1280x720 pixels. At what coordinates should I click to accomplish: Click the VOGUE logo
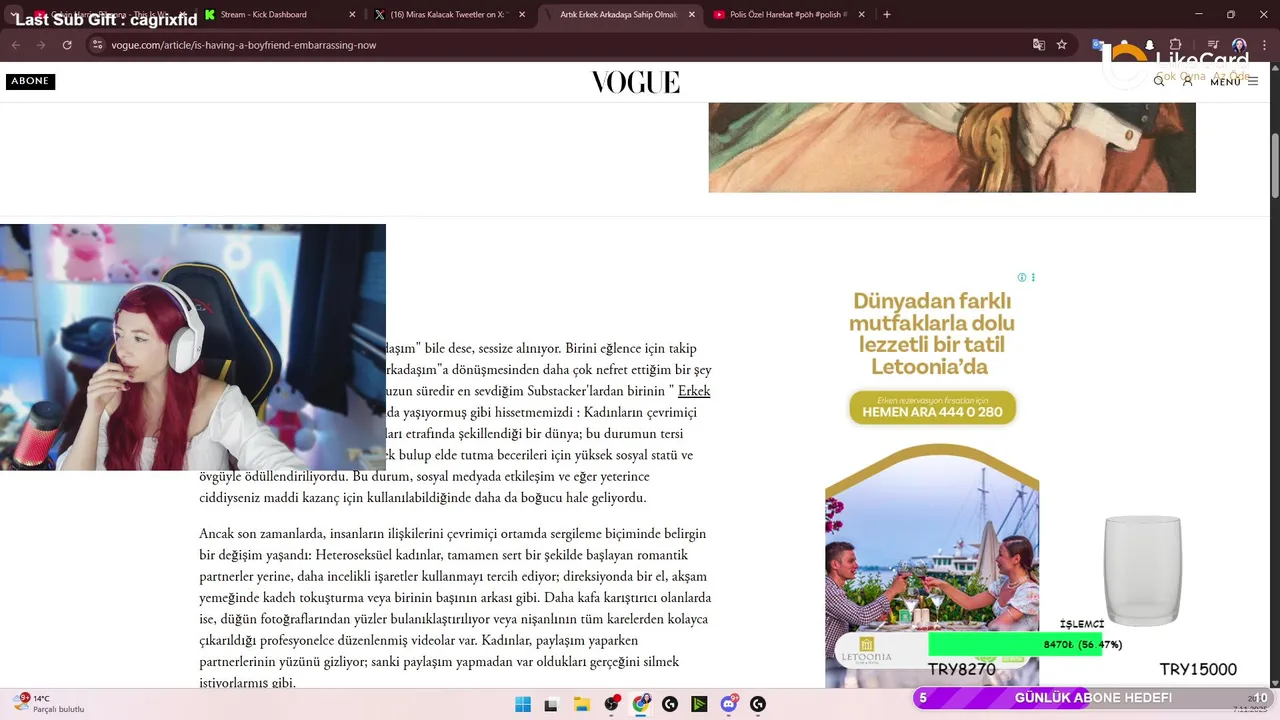point(635,82)
